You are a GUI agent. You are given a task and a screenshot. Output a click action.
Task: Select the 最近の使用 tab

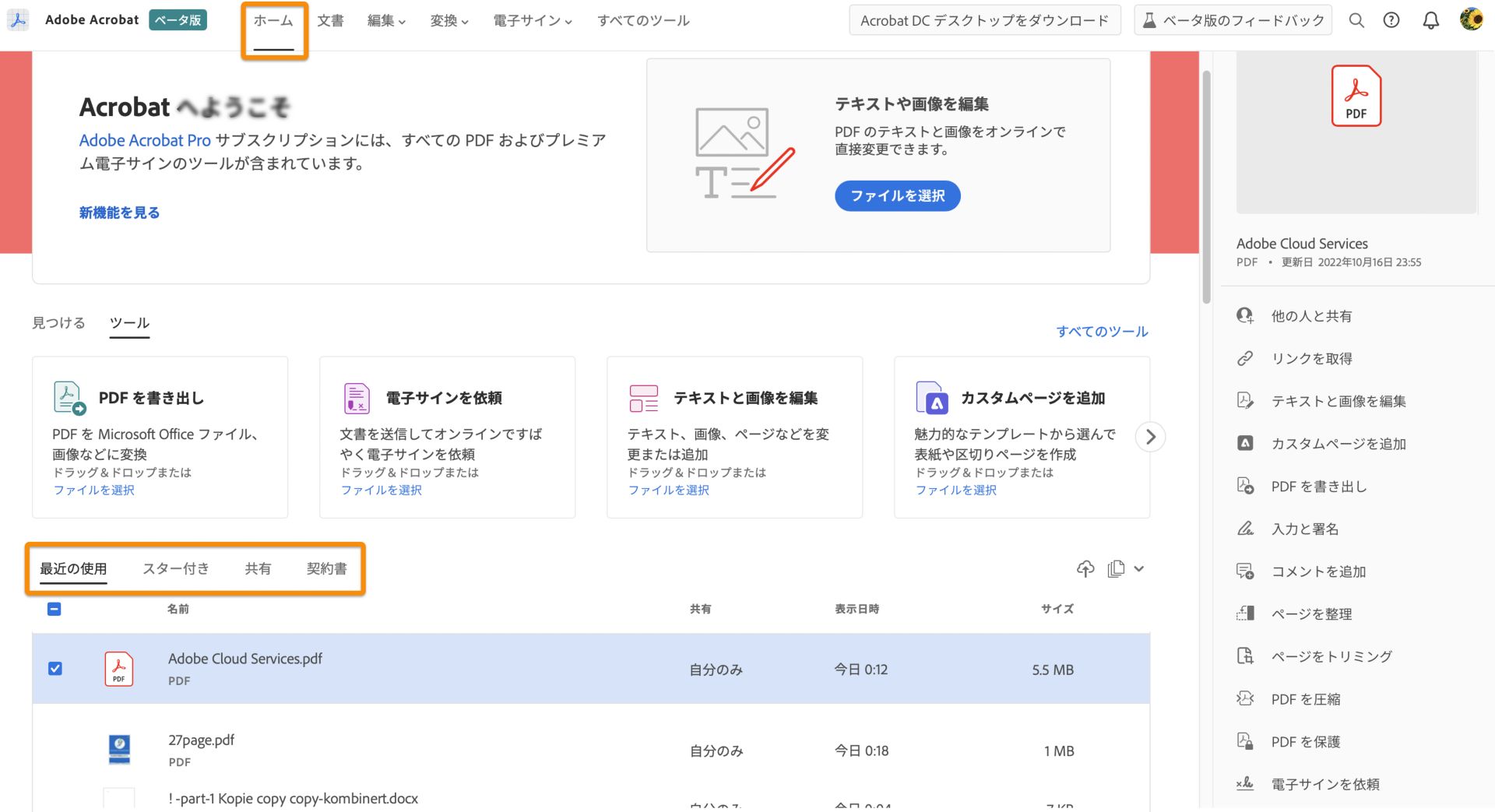tap(73, 568)
